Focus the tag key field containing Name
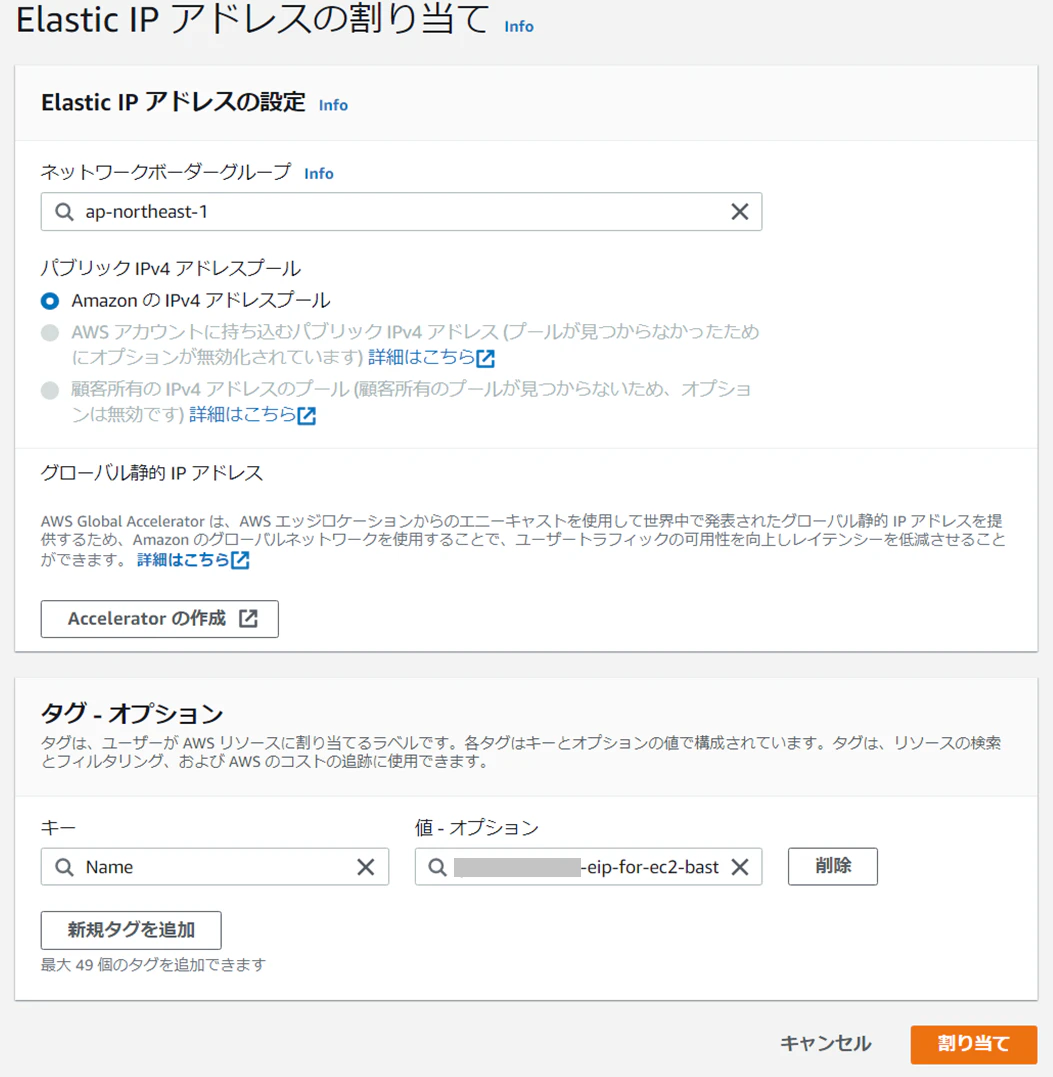Screen dimensions: 1053x1077 tap(215, 867)
